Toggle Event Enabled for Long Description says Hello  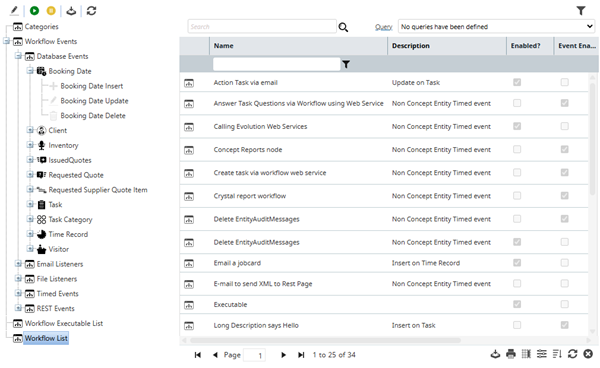(x=564, y=325)
